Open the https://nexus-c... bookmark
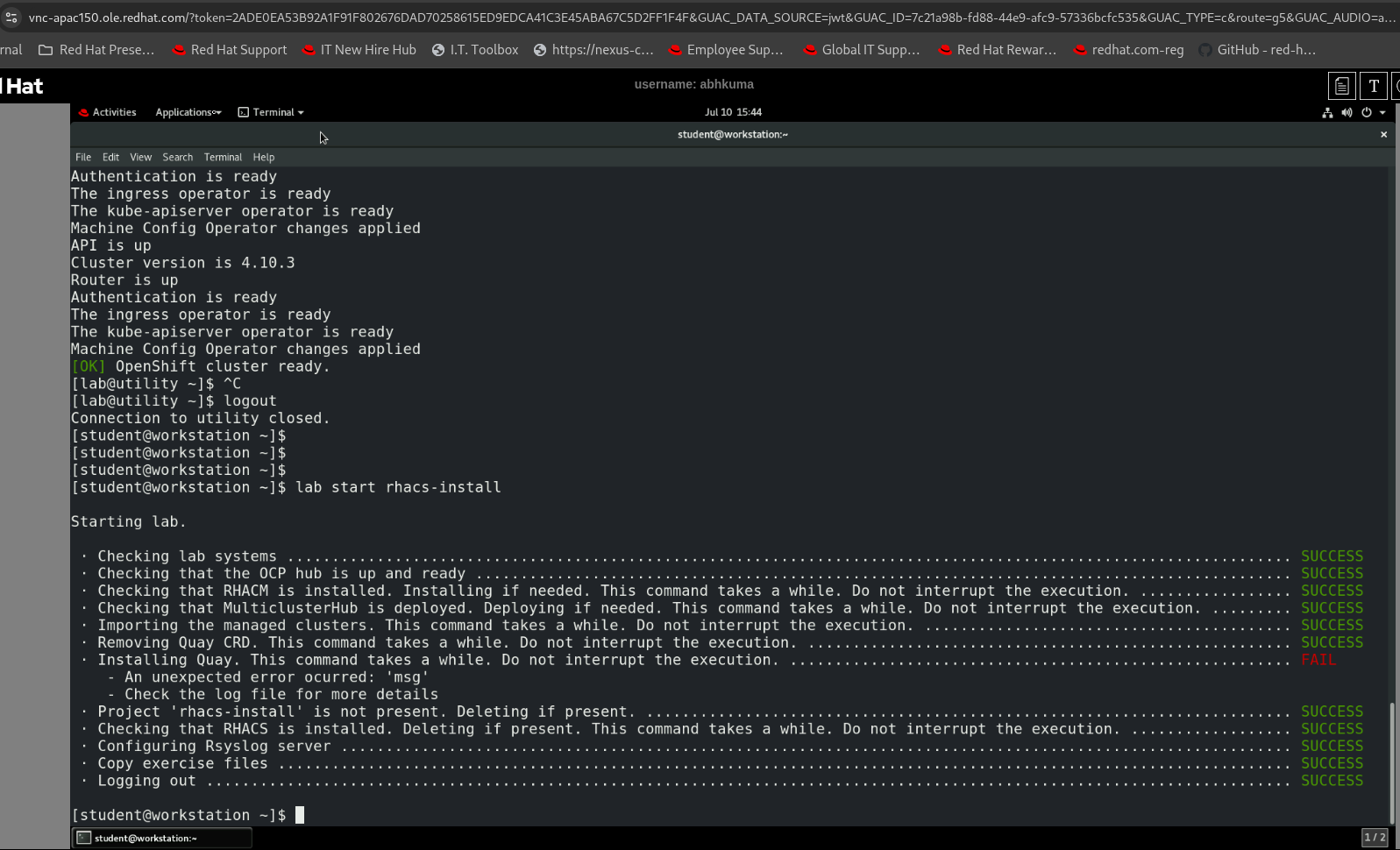This screenshot has height=850, width=1400. 593,50
